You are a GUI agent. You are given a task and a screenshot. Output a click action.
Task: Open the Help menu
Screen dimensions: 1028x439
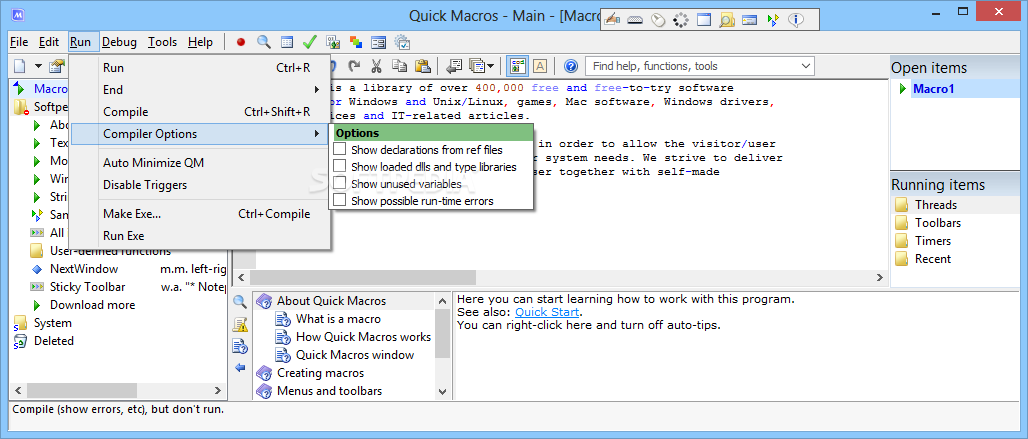[x=200, y=42]
